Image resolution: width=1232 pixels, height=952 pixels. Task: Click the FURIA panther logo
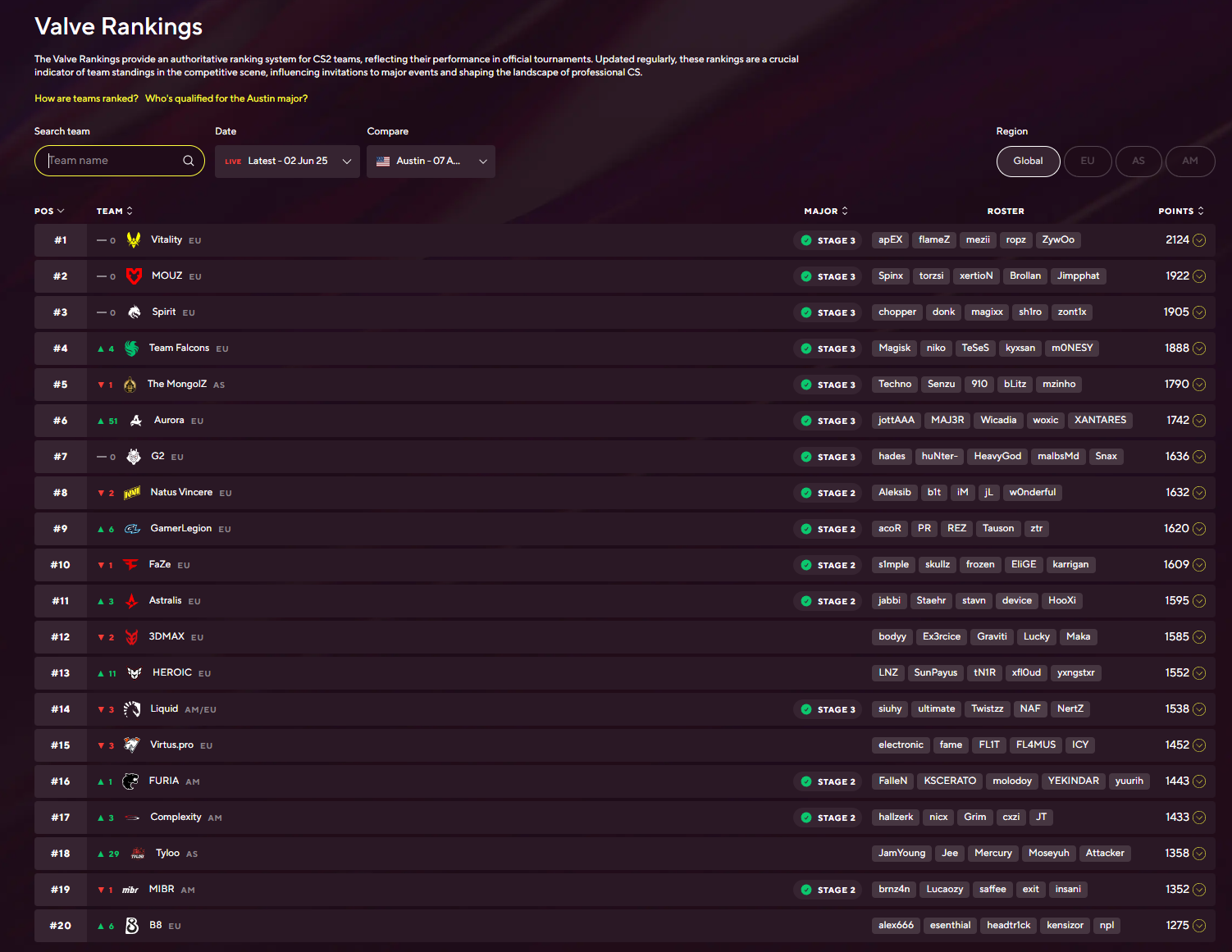point(130,781)
